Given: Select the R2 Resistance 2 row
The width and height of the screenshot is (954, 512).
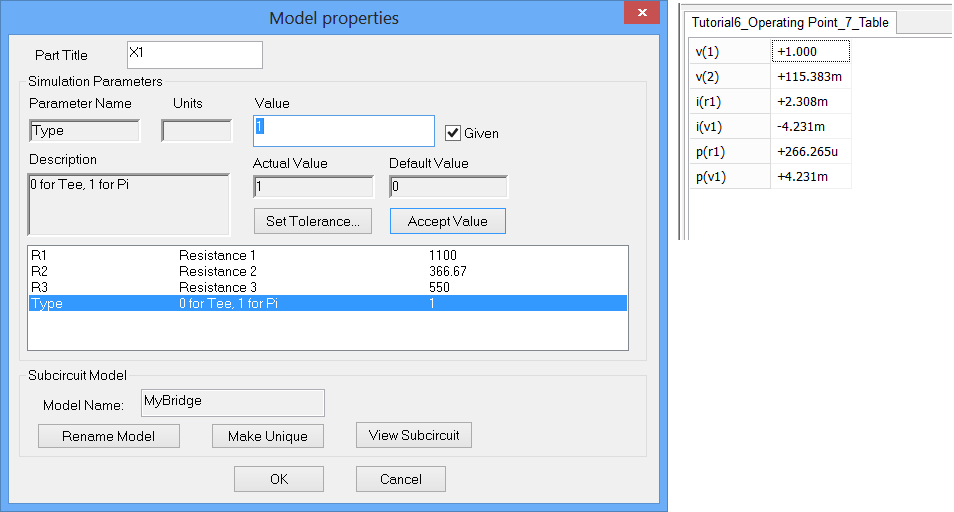Looking at the screenshot, I should click(x=327, y=271).
